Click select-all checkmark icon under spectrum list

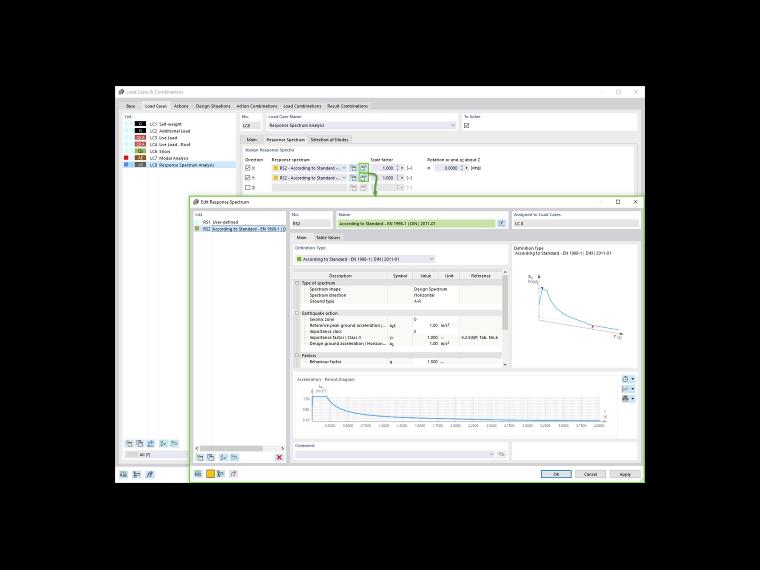click(223, 458)
